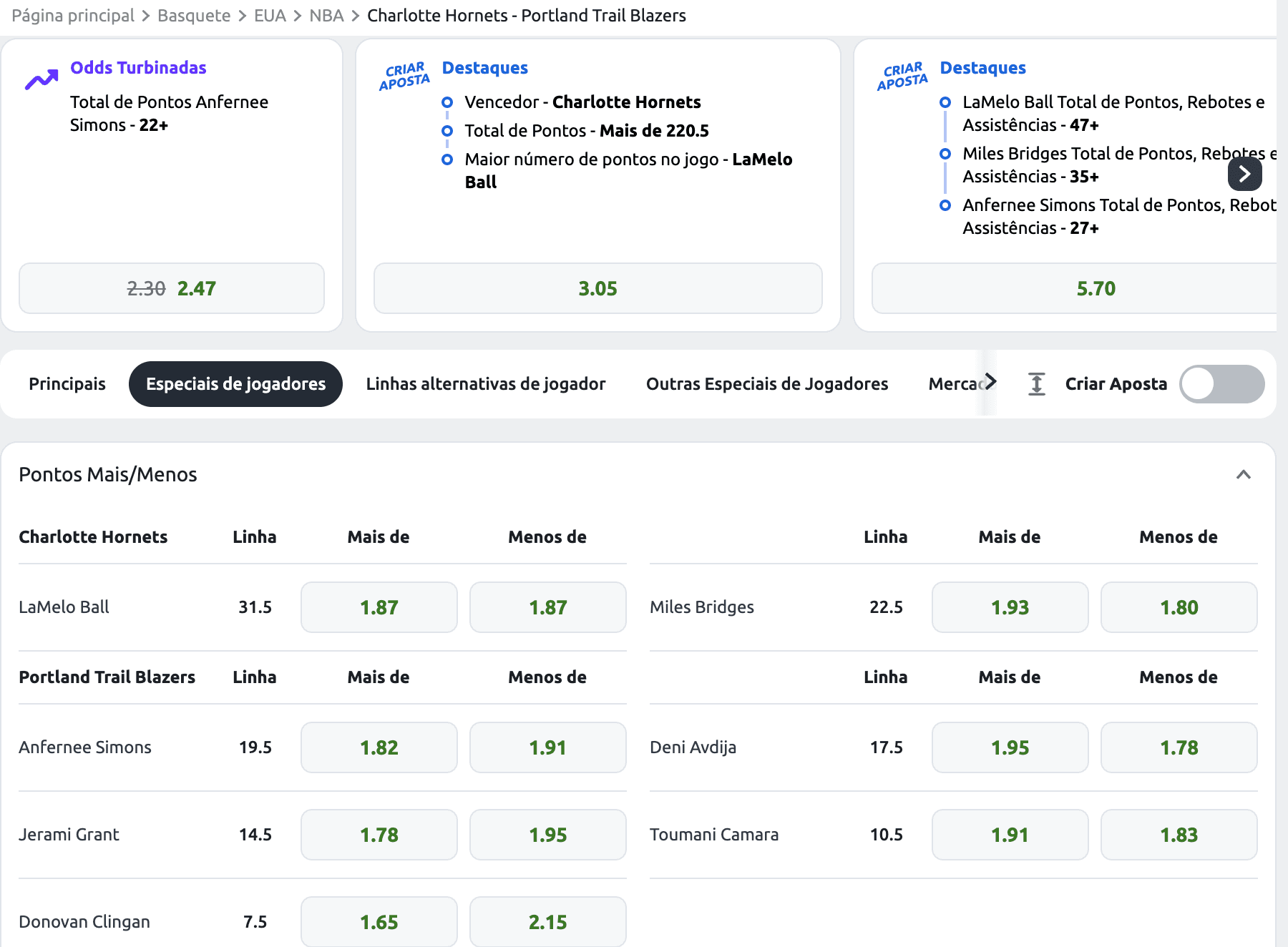
Task: Go to Página principal breadcrumb
Action: click(x=73, y=16)
